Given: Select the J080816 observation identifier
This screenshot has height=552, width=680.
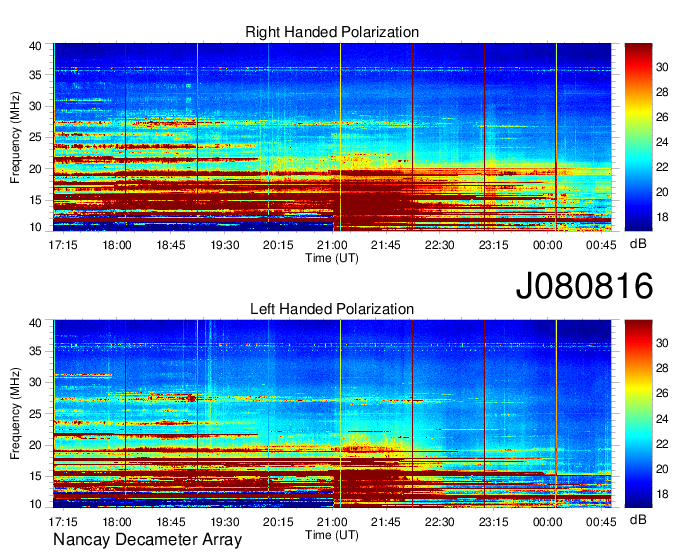Looking at the screenshot, I should pos(584,286).
